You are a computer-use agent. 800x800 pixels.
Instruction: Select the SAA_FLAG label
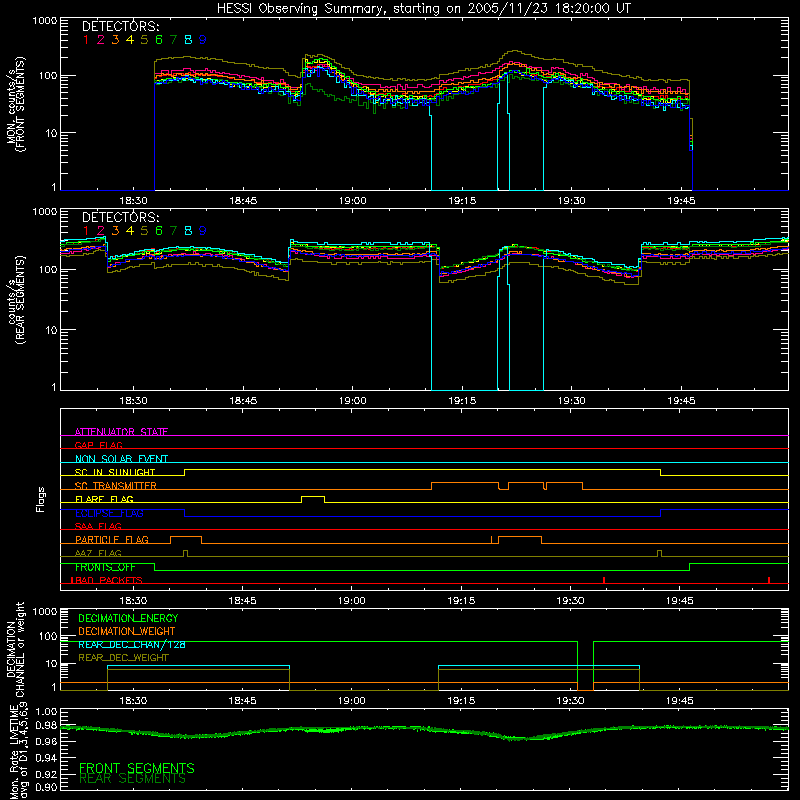98,526
